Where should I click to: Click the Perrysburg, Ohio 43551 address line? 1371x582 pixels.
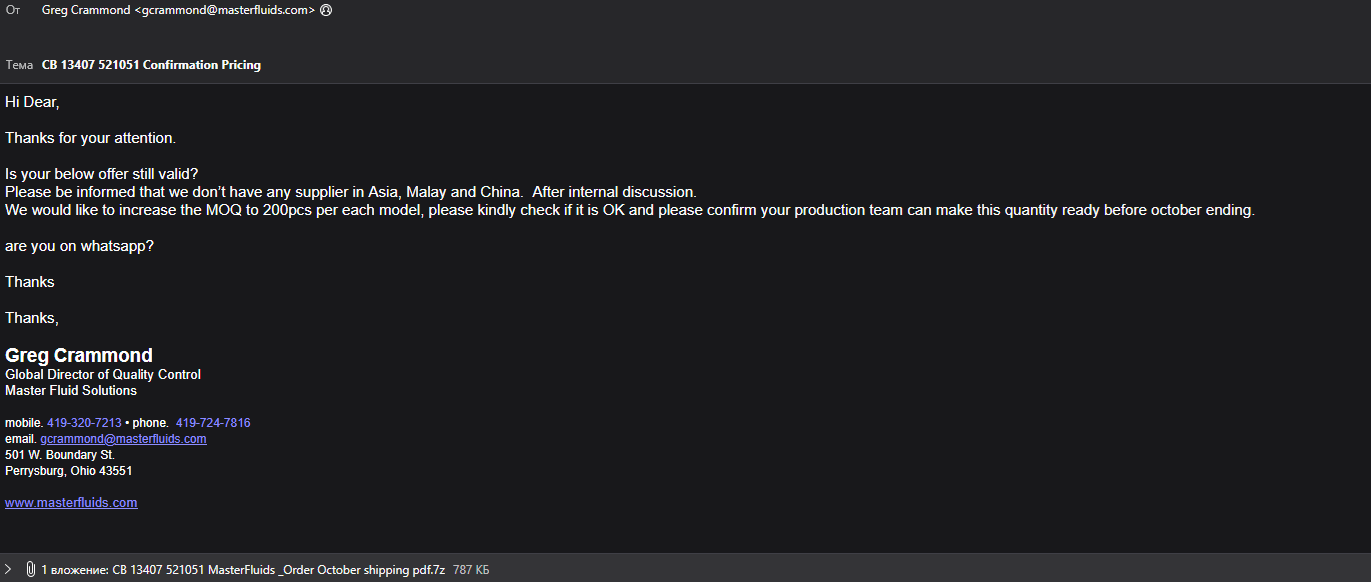tap(68, 471)
